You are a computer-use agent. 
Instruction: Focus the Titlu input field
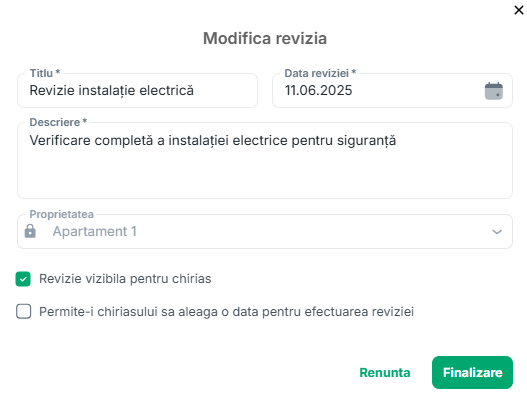137,90
